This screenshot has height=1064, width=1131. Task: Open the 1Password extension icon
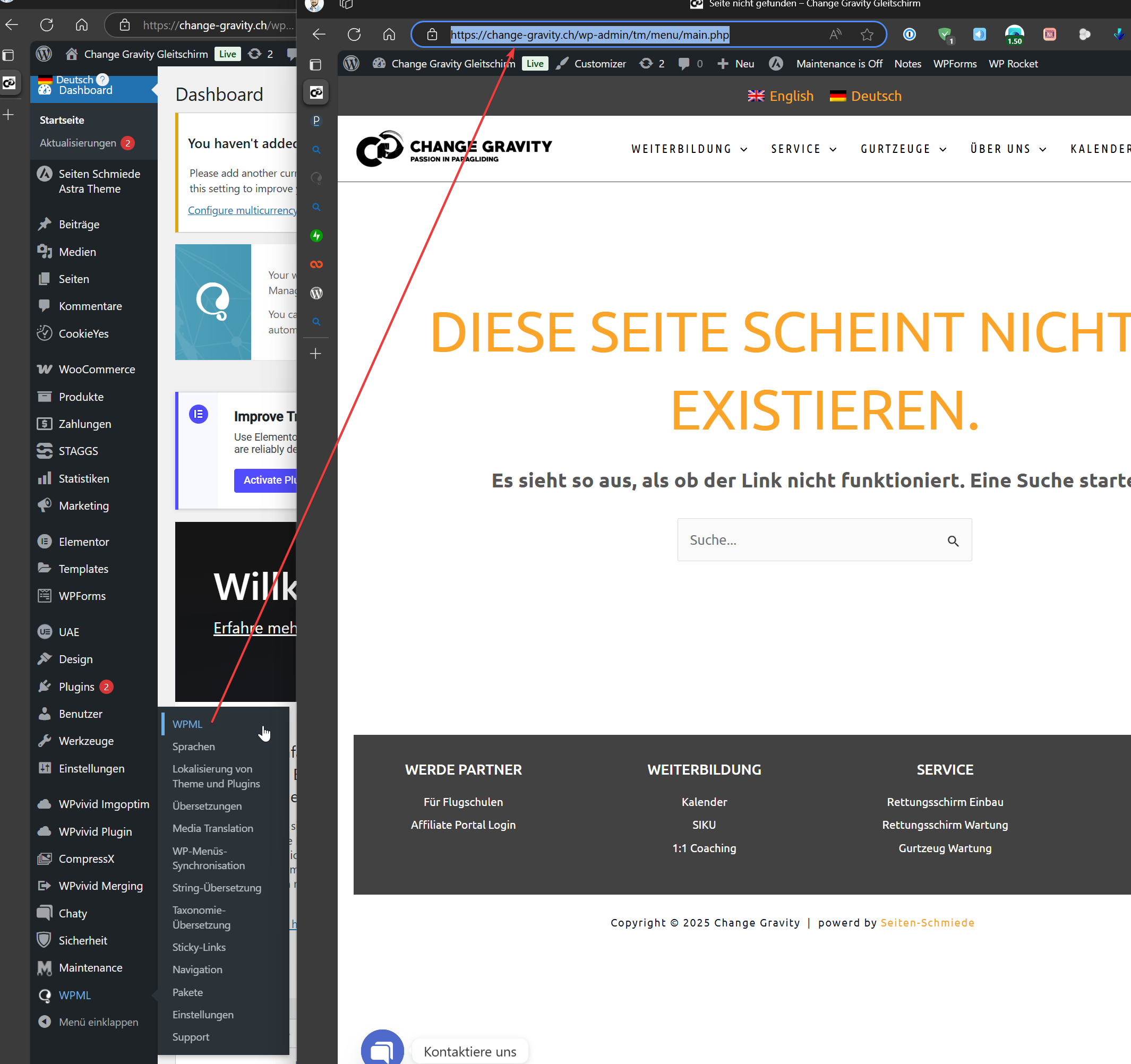click(909, 35)
